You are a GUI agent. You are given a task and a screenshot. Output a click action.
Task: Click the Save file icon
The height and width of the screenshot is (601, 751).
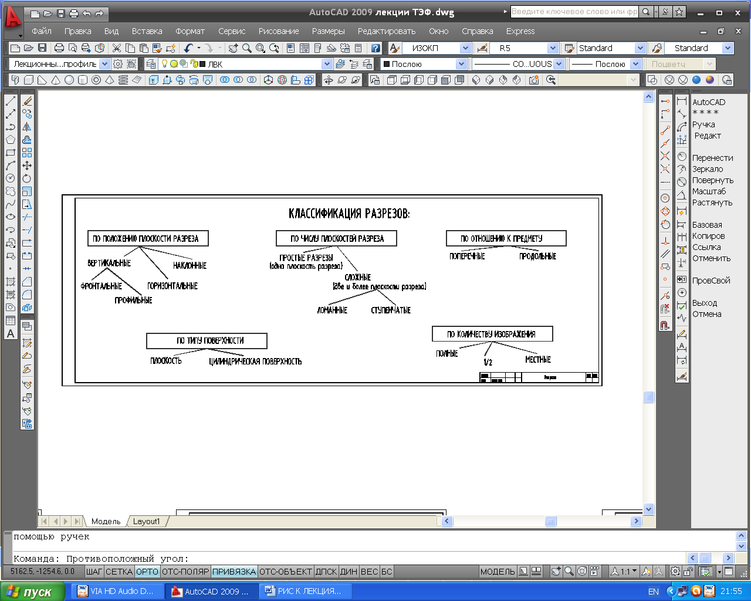(42, 48)
